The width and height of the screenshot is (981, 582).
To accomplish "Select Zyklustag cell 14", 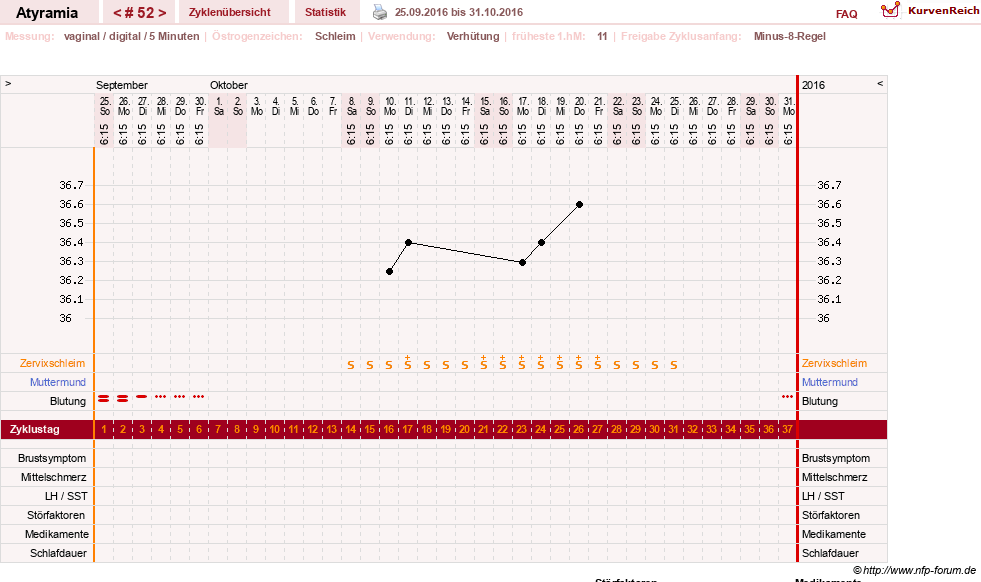I will [351, 429].
